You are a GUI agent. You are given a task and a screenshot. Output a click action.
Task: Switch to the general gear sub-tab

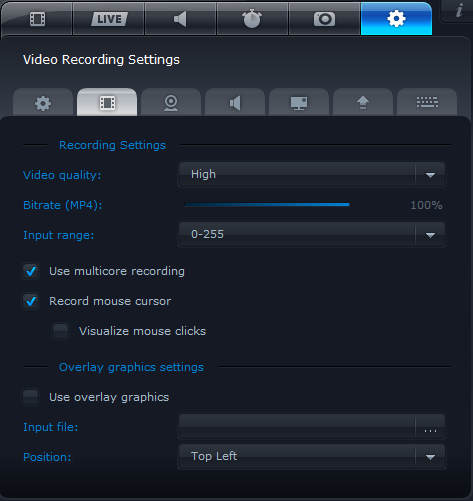click(x=43, y=103)
